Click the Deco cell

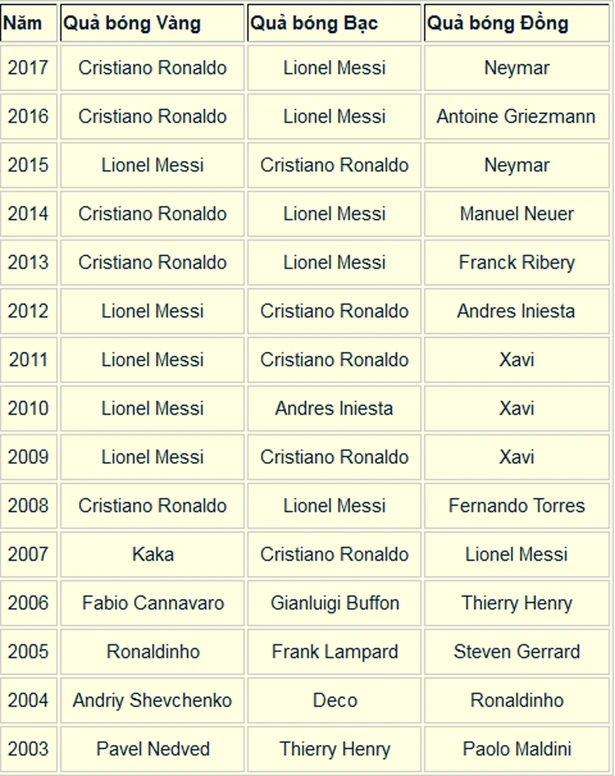334,700
